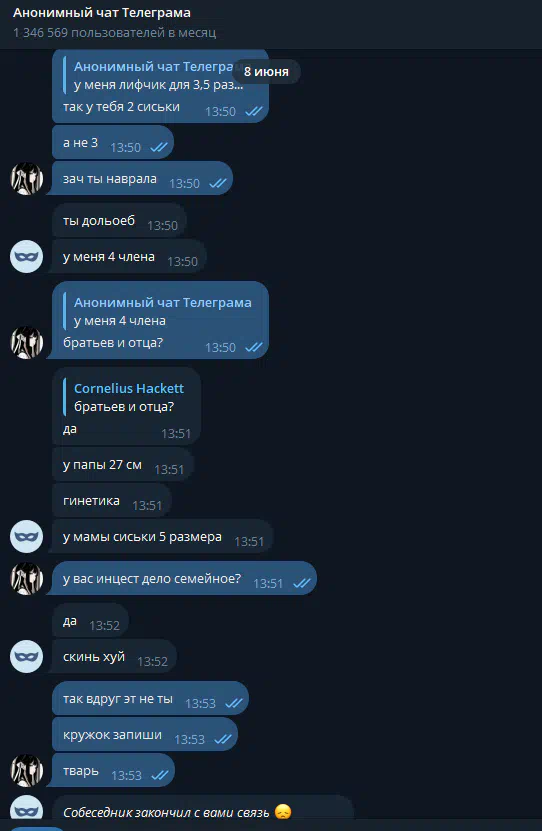This screenshot has height=831, width=542.
Task: Open the quoted reply 'у меня лифчик для 3,5 раз...'
Action: pos(157,75)
